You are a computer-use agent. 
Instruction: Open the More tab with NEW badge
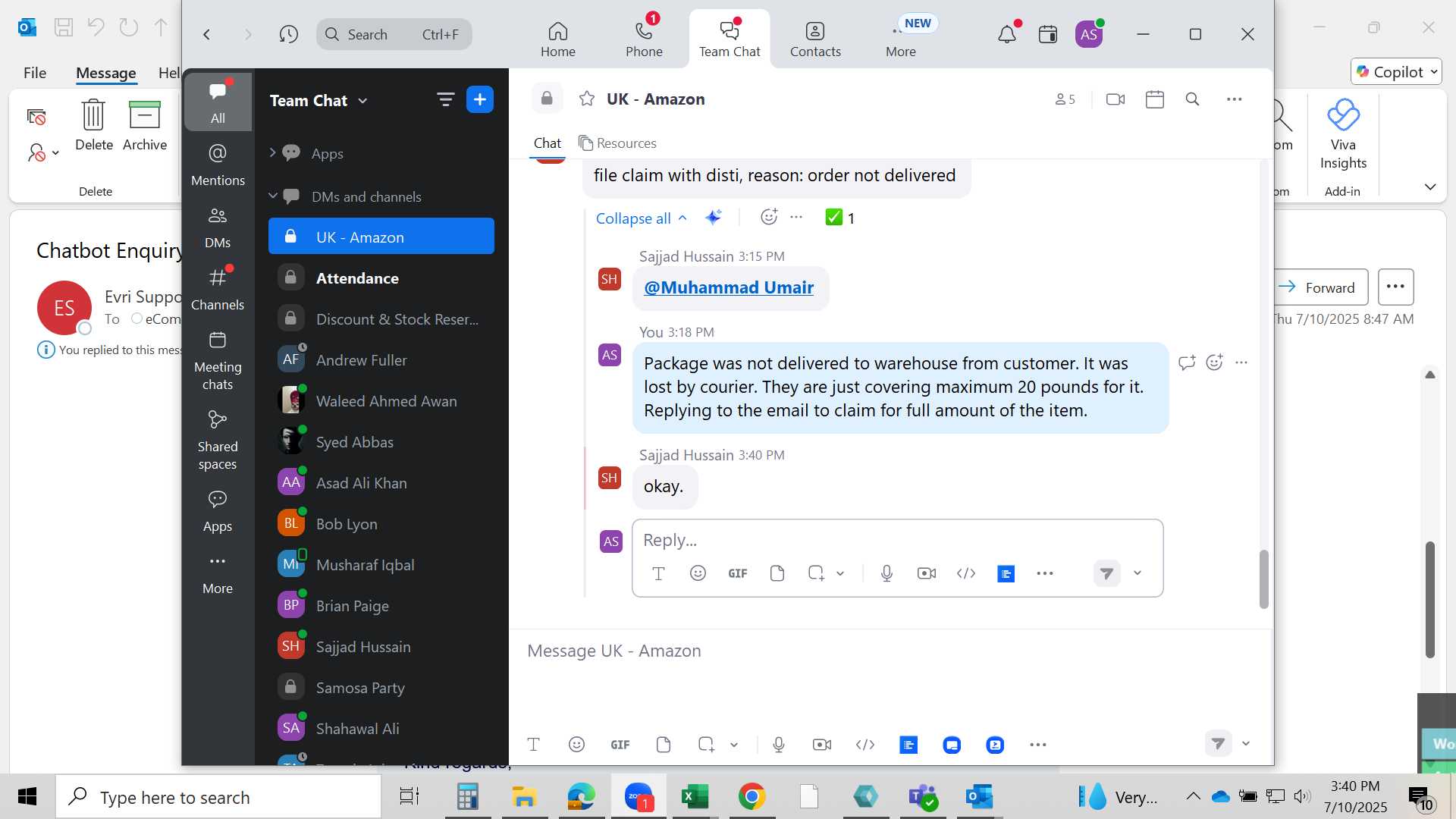901,39
